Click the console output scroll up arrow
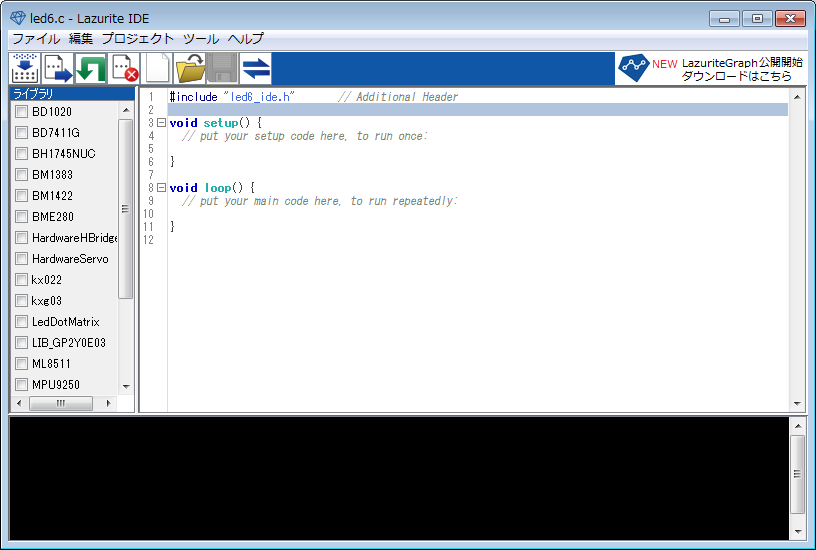816x550 pixels. pos(797,426)
